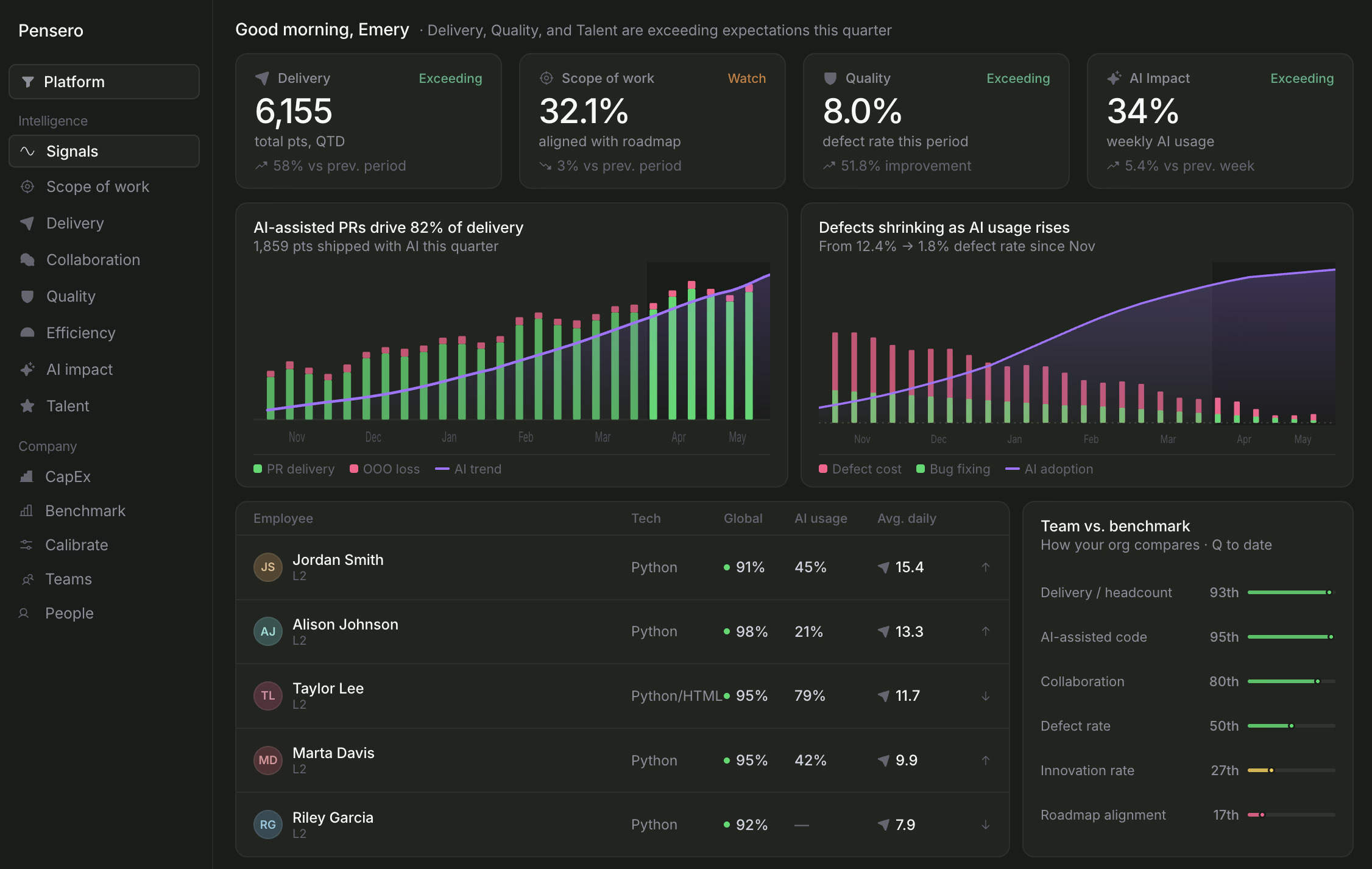Click the CapEx chart icon
The image size is (1372, 869).
coord(26,477)
